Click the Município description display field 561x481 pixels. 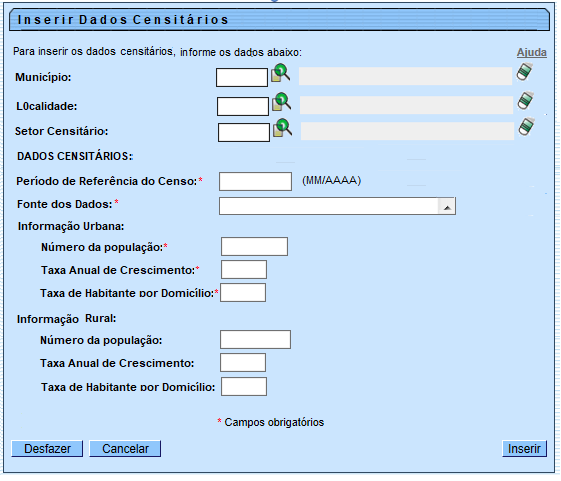click(x=405, y=76)
